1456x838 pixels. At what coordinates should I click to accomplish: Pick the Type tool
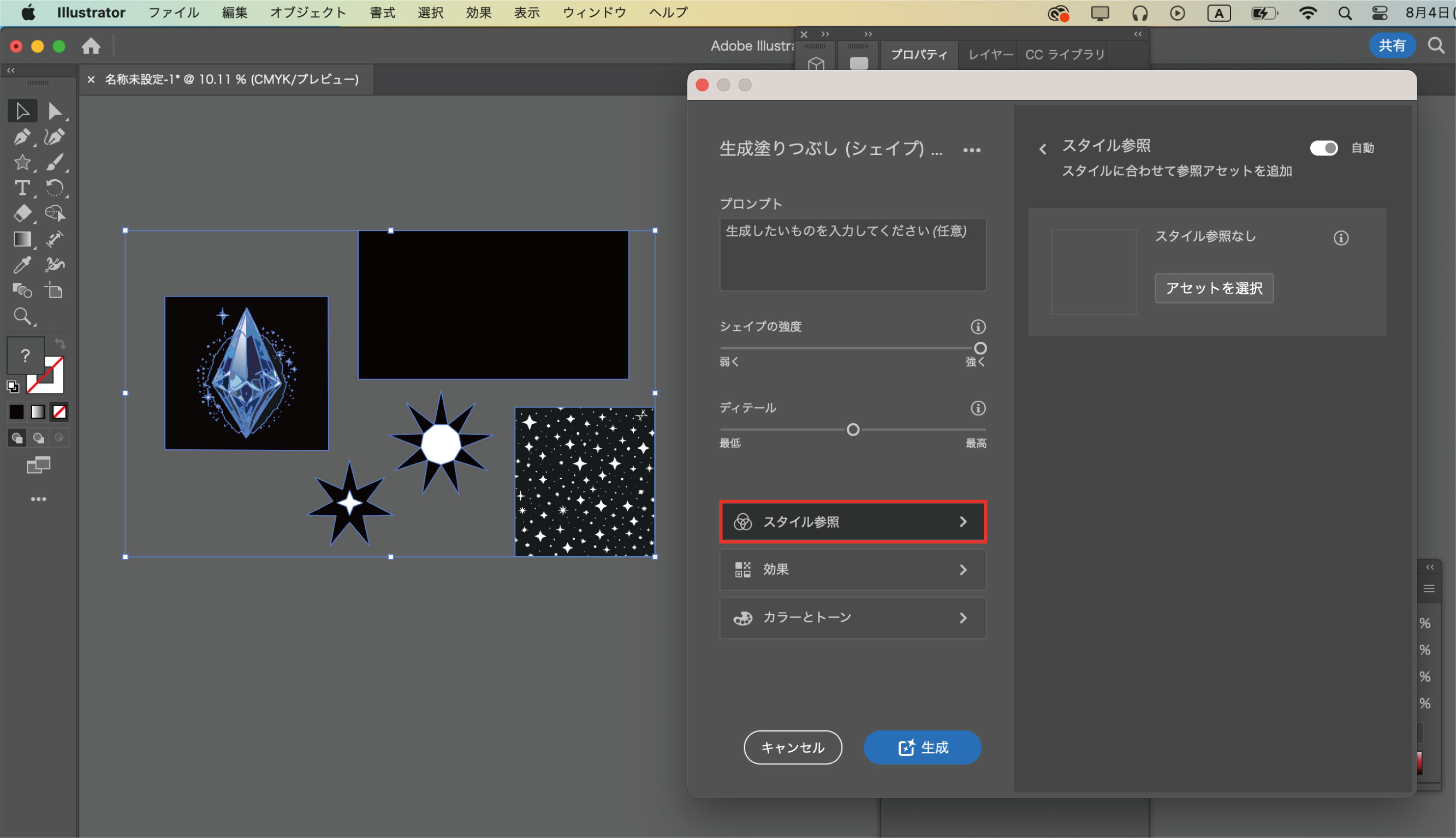coord(22,188)
